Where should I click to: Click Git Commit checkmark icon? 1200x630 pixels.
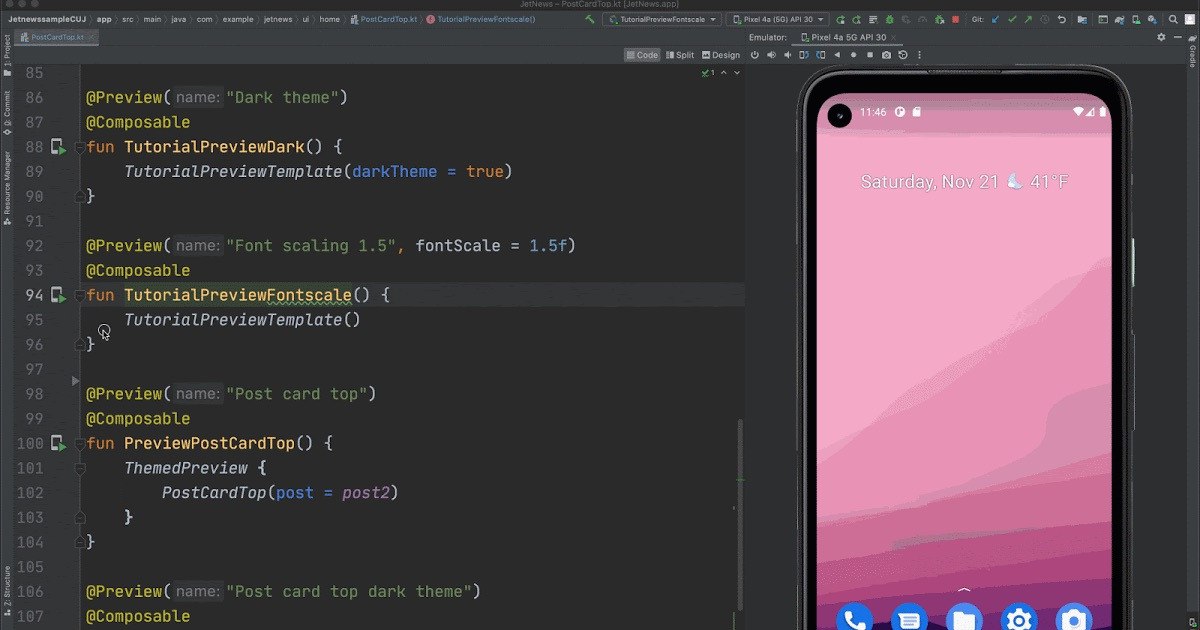point(1012,19)
